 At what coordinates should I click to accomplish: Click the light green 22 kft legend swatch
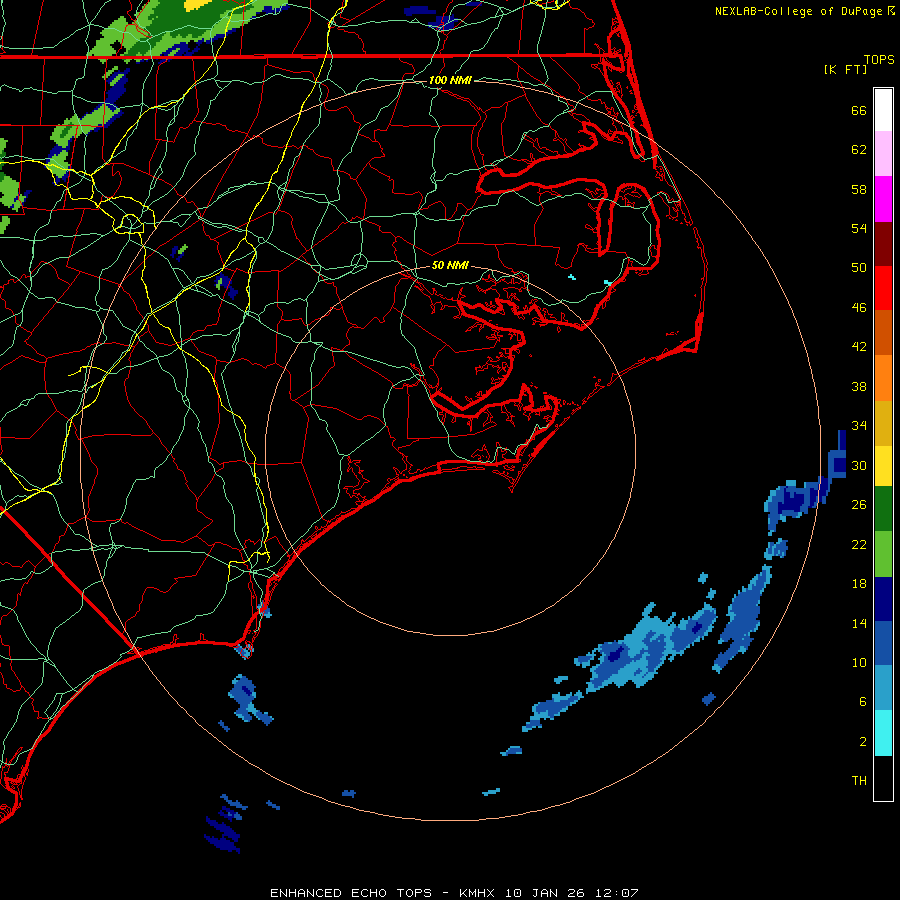tap(883, 554)
